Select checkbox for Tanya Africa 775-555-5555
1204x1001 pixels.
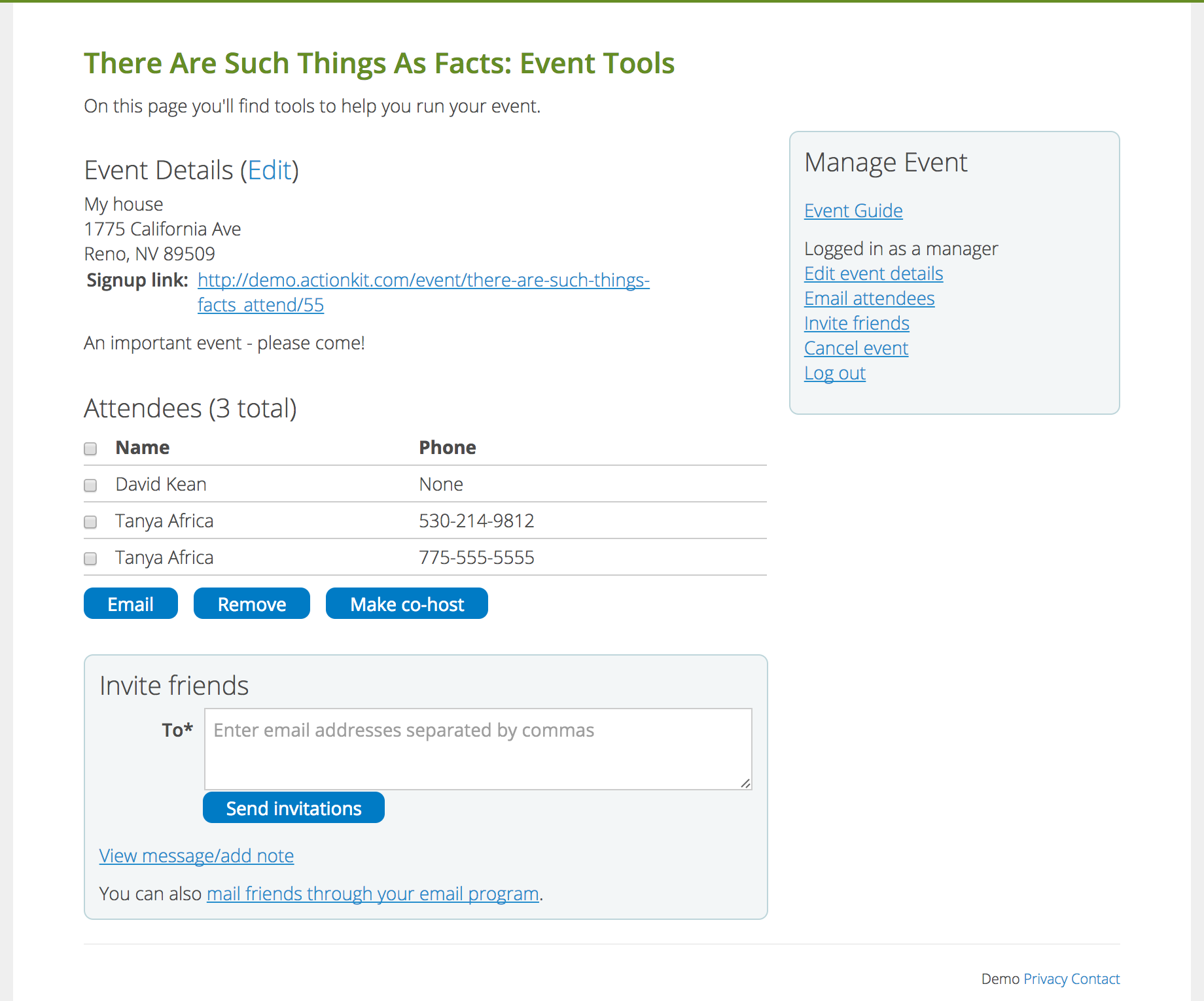click(90, 559)
